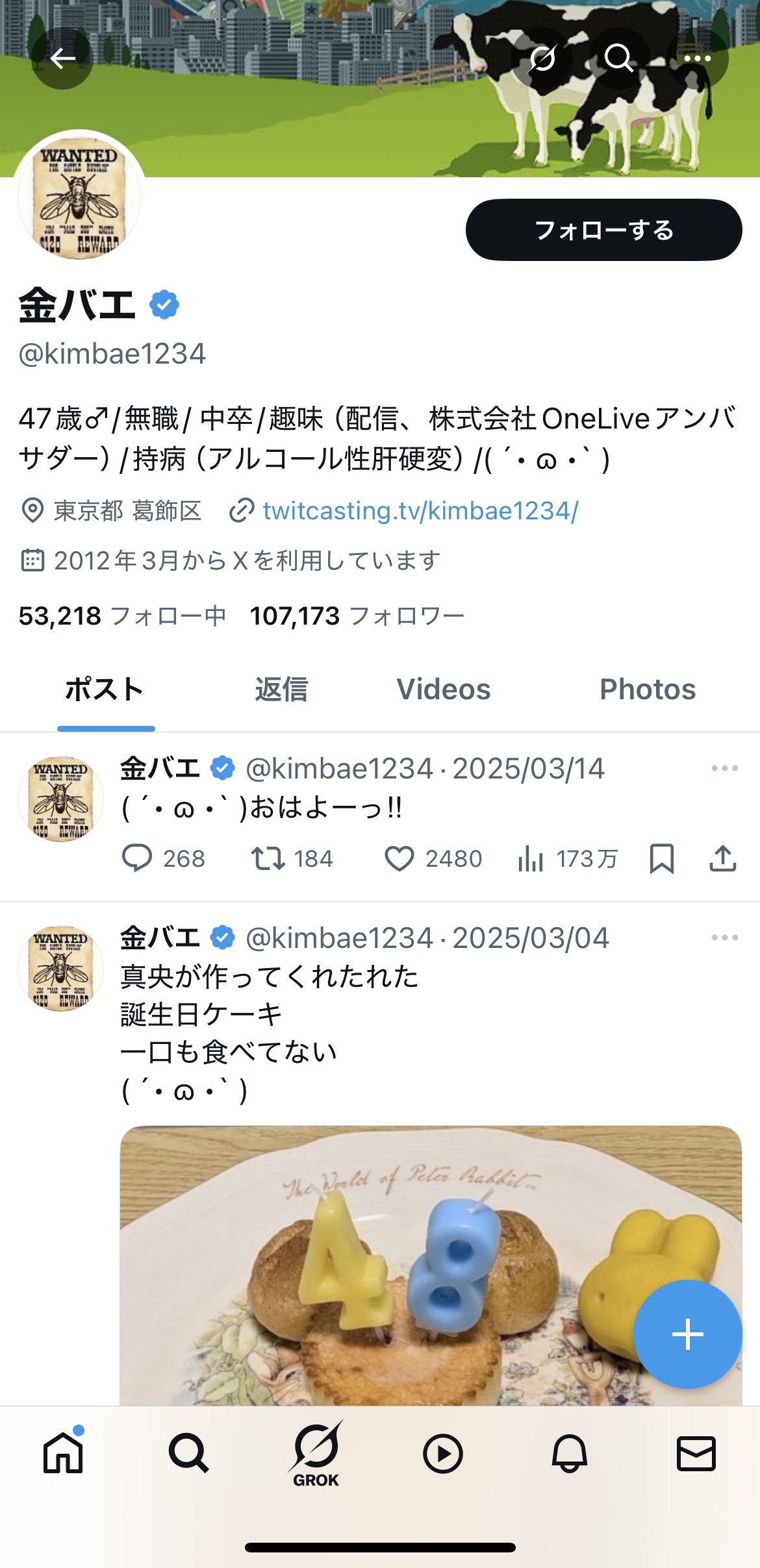The height and width of the screenshot is (1568, 760).
Task: Switch to the Videos tab
Action: [444, 690]
